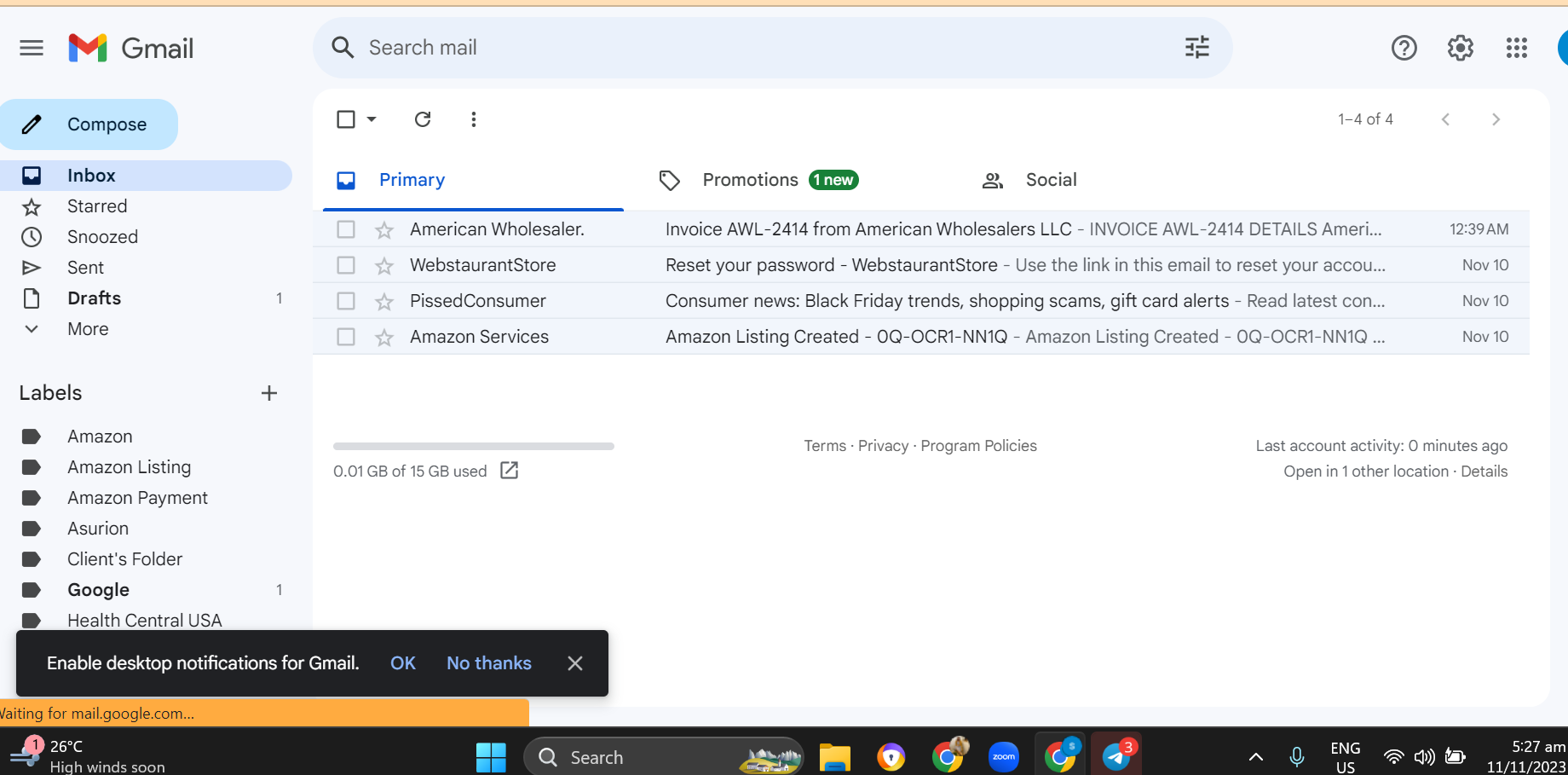The height and width of the screenshot is (775, 1568).
Task: Star the WebstaurantStore email
Action: tap(384, 265)
